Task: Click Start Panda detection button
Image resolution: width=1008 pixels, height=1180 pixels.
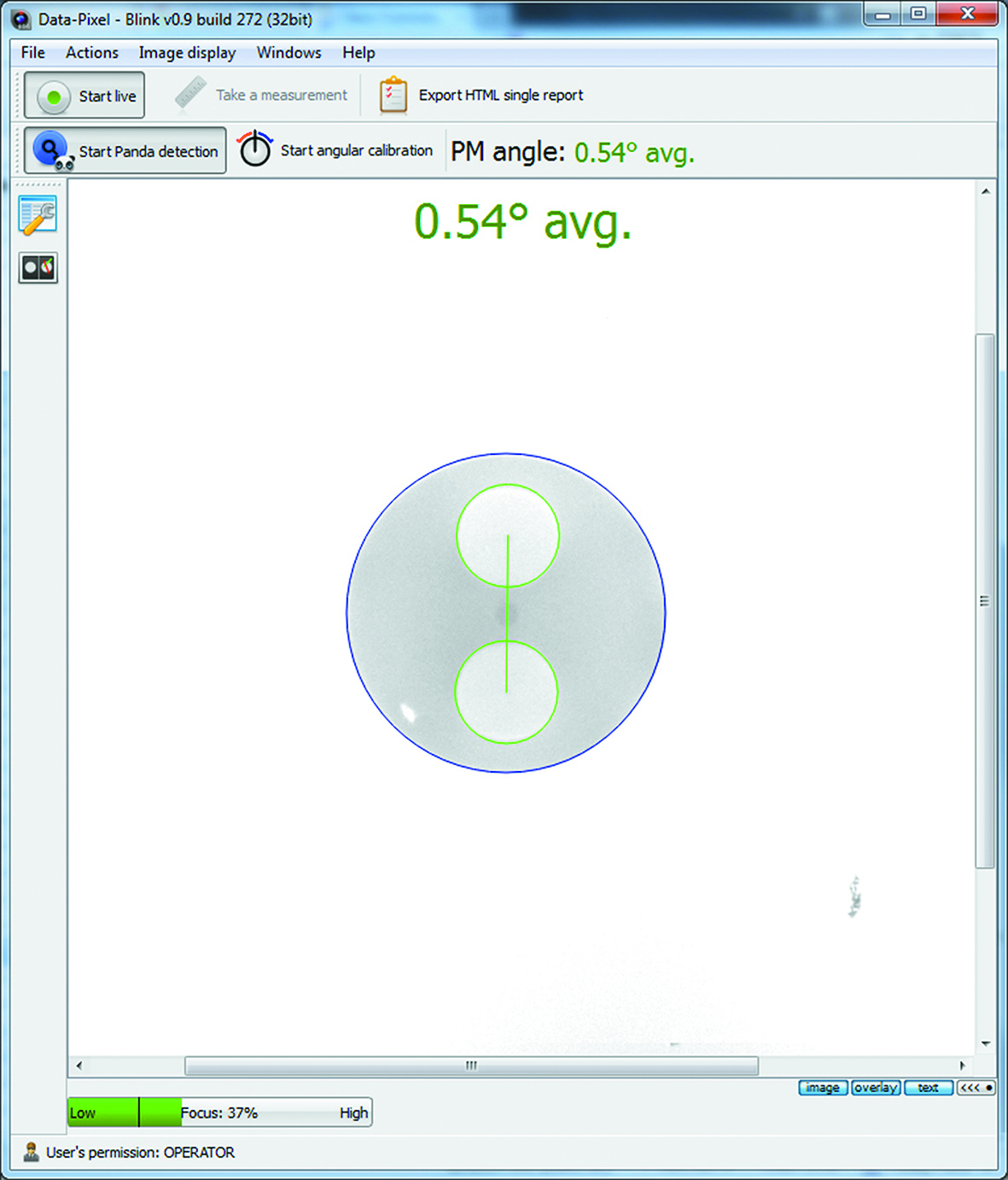Action: click(125, 151)
